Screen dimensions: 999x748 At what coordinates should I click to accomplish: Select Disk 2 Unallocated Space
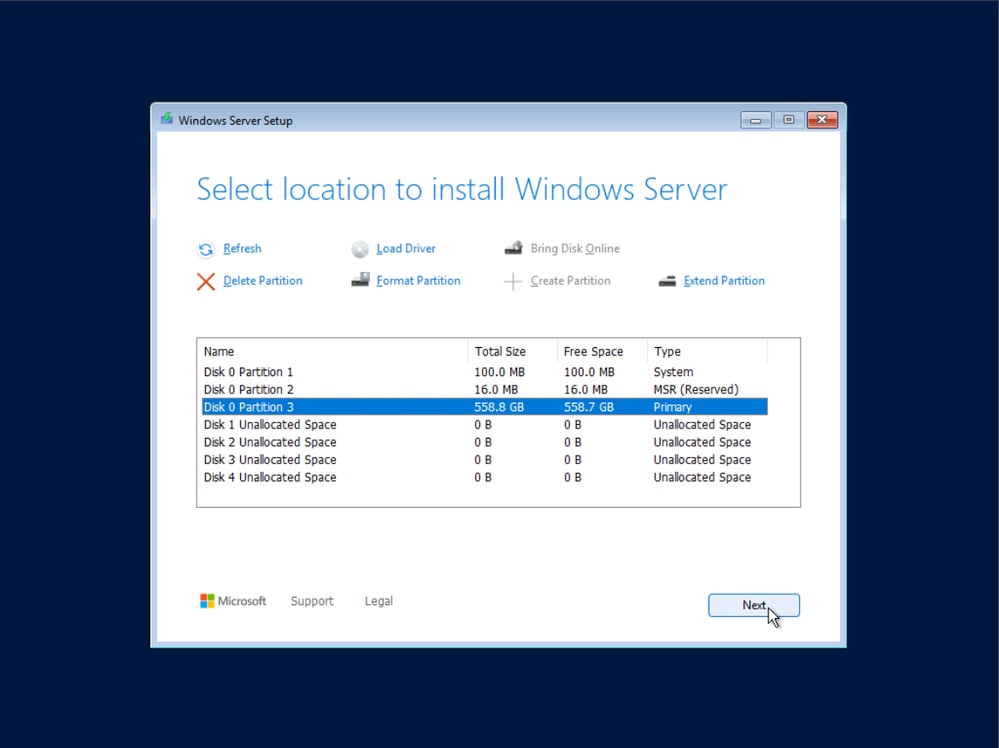point(270,442)
